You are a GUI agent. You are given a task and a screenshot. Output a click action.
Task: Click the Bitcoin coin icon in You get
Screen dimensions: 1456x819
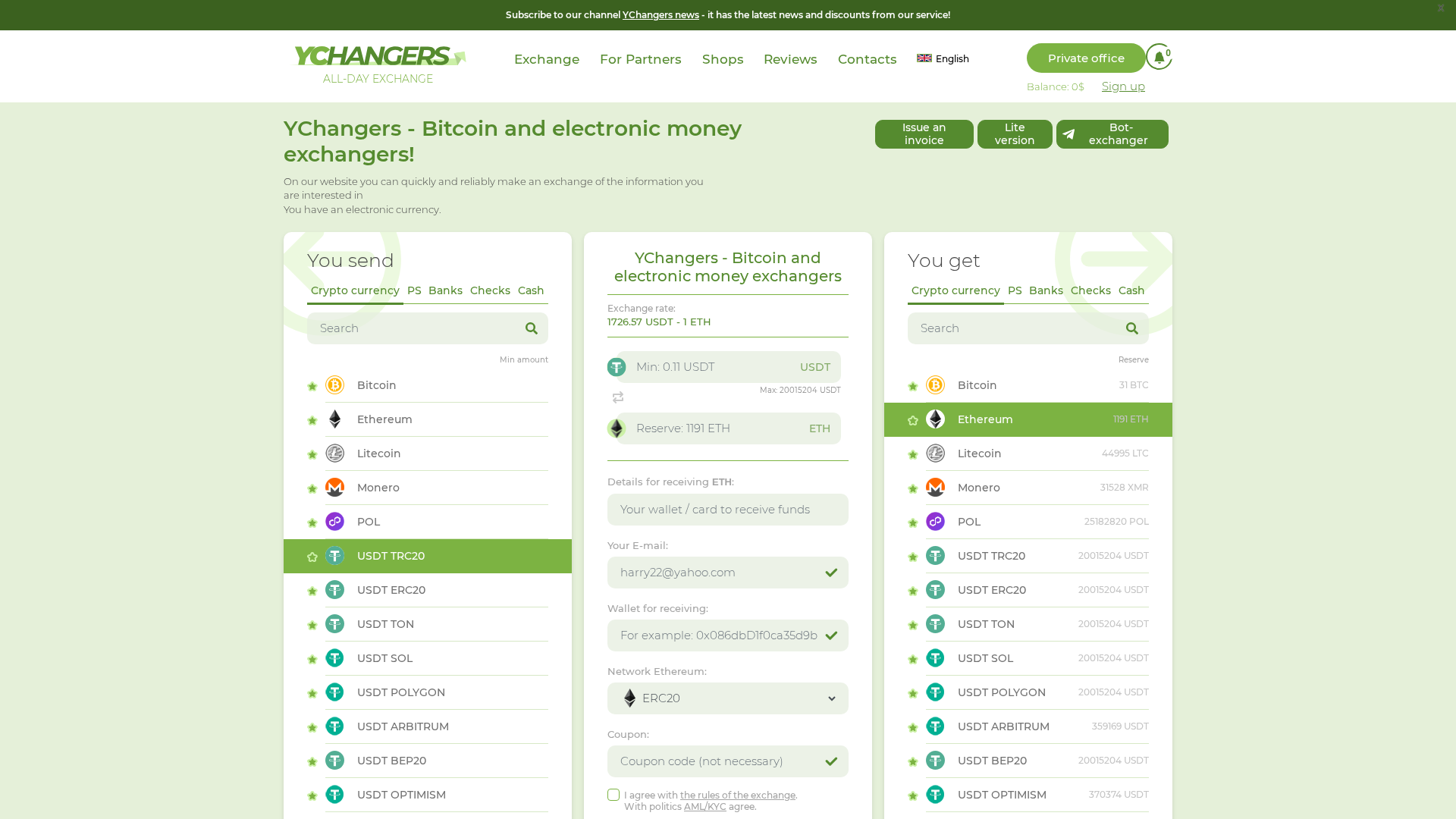(935, 385)
